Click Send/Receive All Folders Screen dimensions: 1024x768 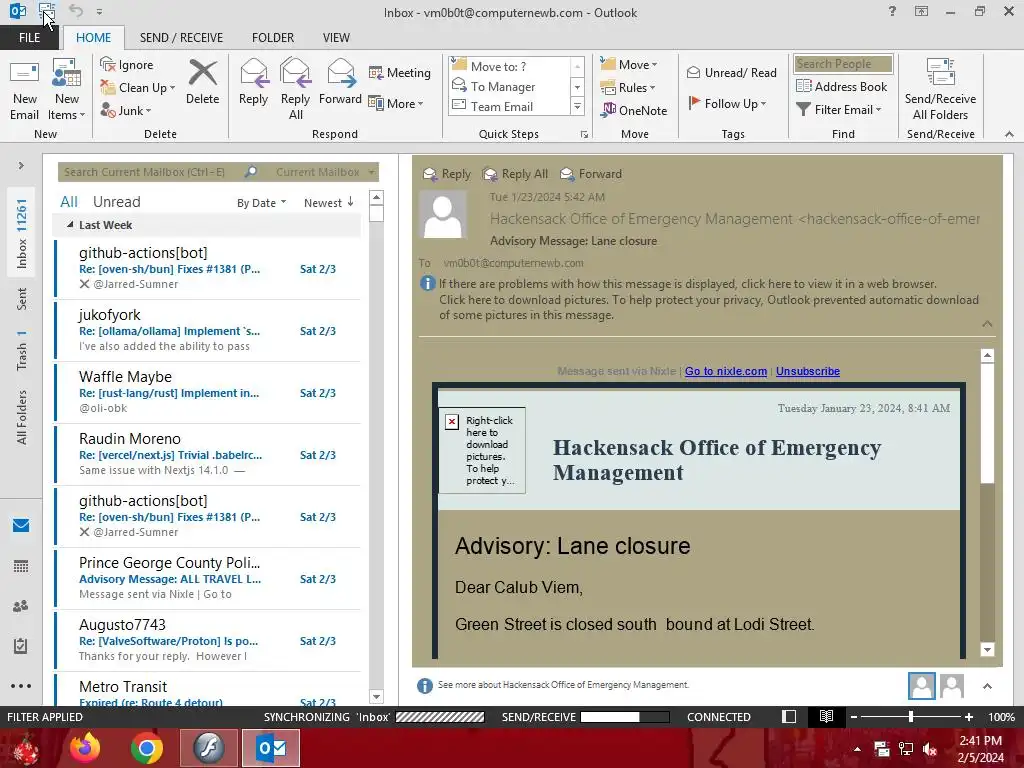click(x=940, y=90)
